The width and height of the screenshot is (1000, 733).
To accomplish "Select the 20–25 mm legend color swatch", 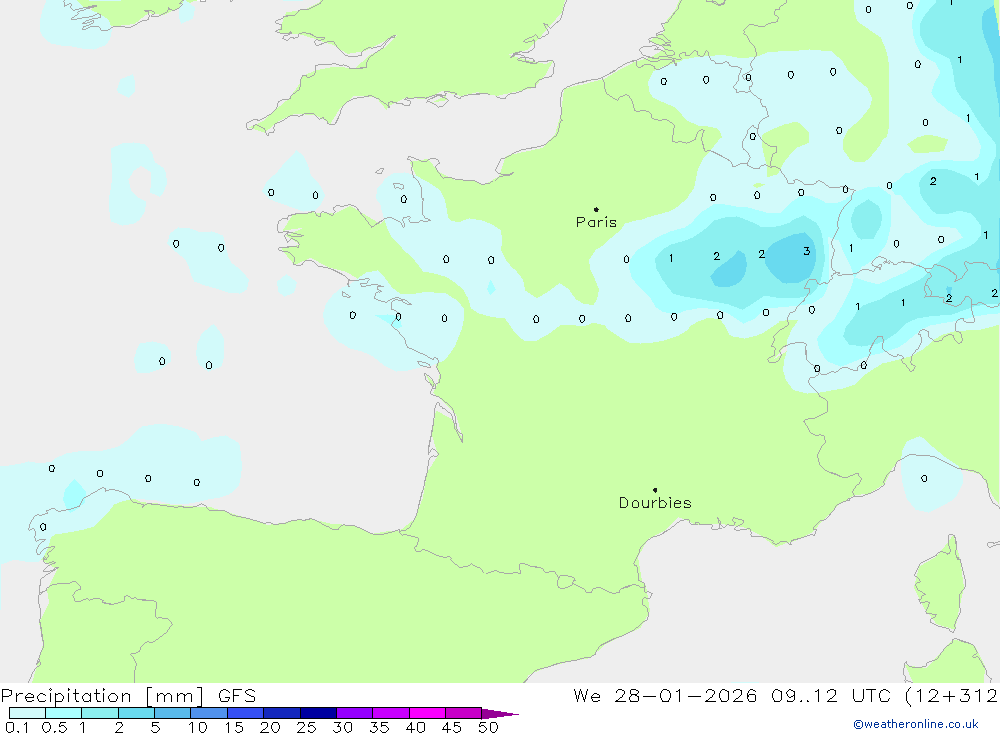I will pos(281,713).
